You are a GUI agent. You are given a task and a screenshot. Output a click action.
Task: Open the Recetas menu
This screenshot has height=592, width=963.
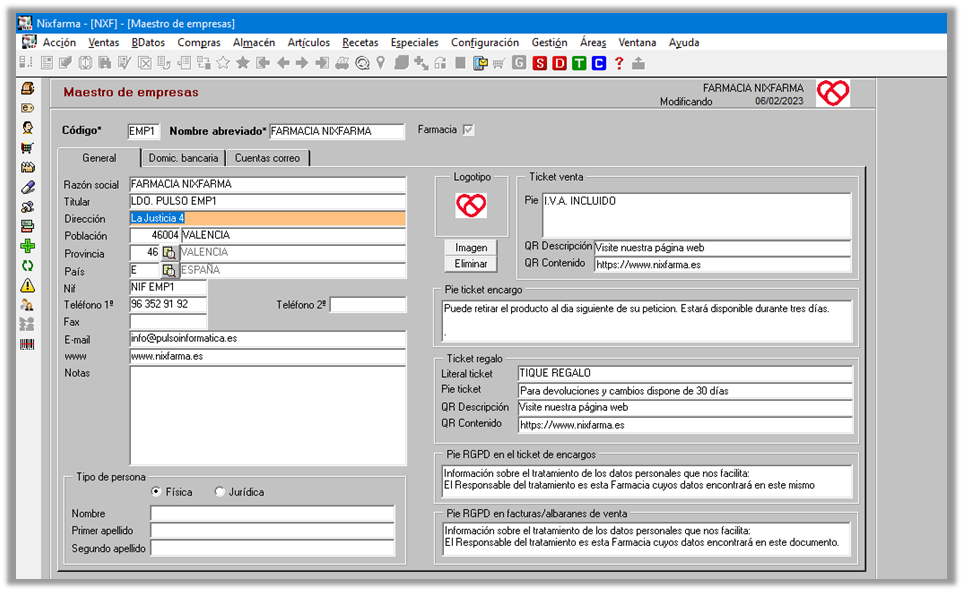coord(360,42)
